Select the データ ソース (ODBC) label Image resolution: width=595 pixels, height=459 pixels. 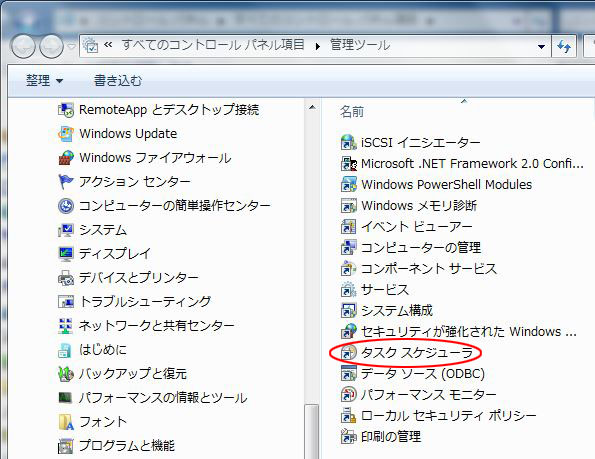coord(423,374)
